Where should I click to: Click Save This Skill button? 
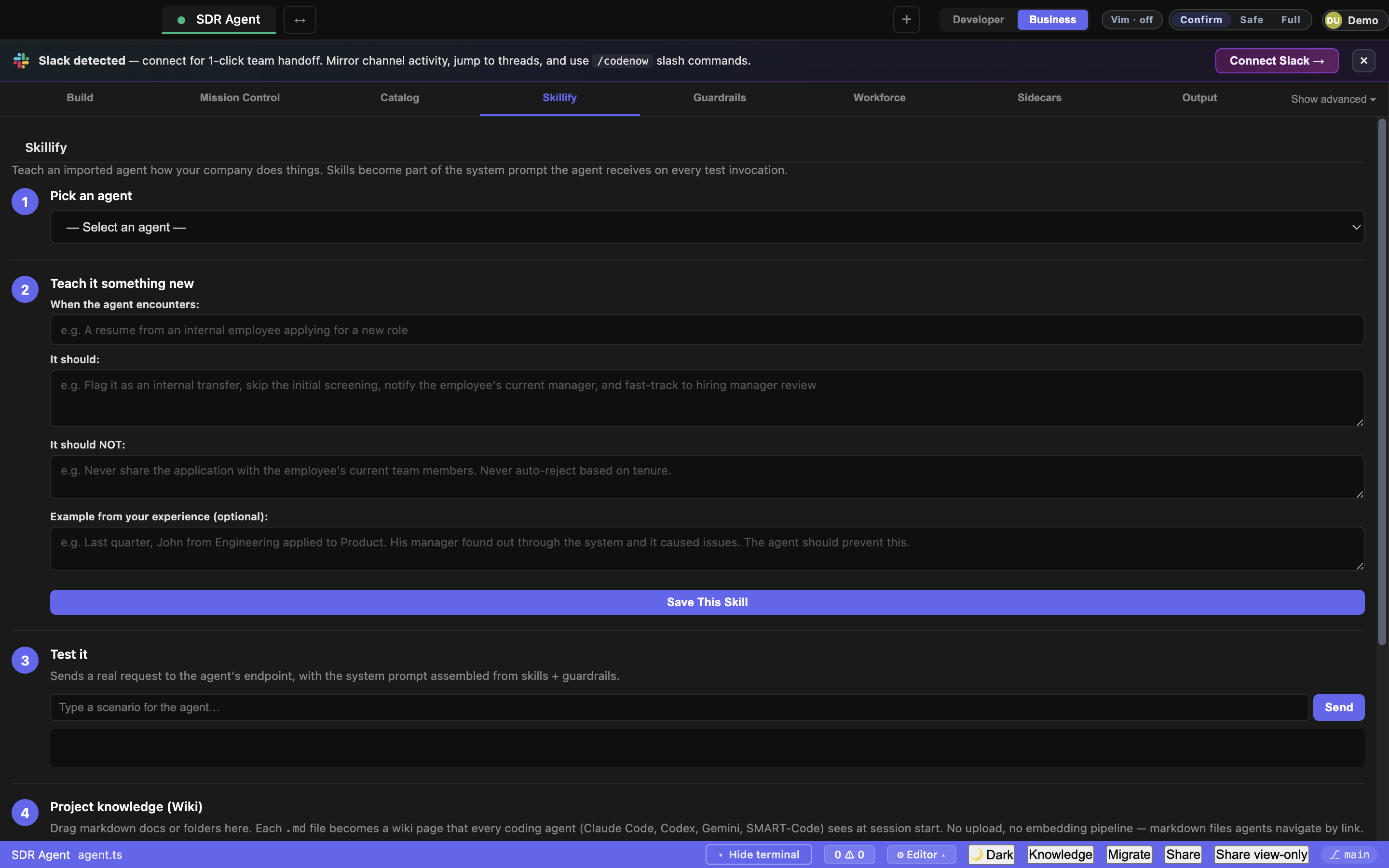pyautogui.click(x=707, y=602)
